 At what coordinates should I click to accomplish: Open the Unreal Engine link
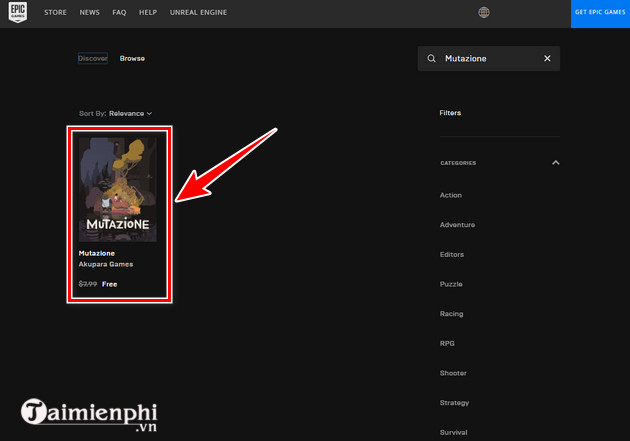[198, 12]
